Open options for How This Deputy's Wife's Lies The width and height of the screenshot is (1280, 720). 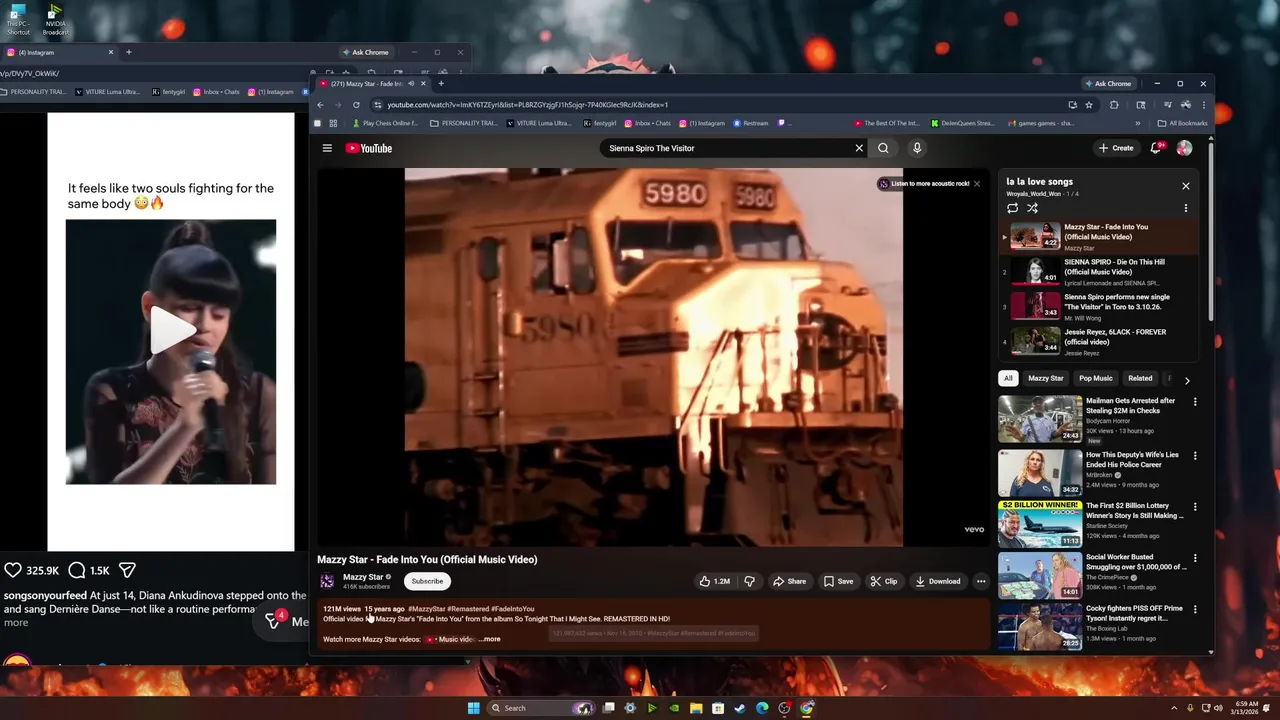1195,456
